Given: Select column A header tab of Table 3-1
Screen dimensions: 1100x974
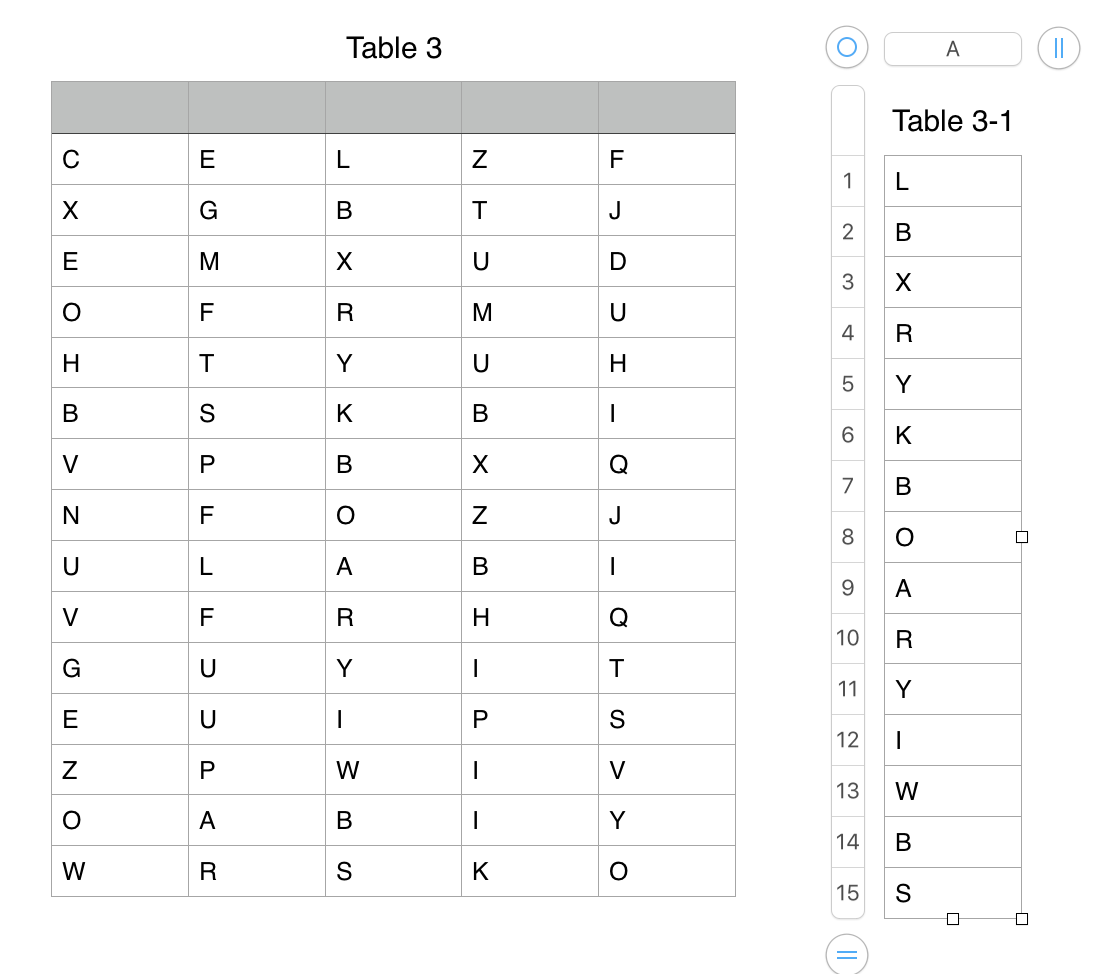Looking at the screenshot, I should pos(953,49).
